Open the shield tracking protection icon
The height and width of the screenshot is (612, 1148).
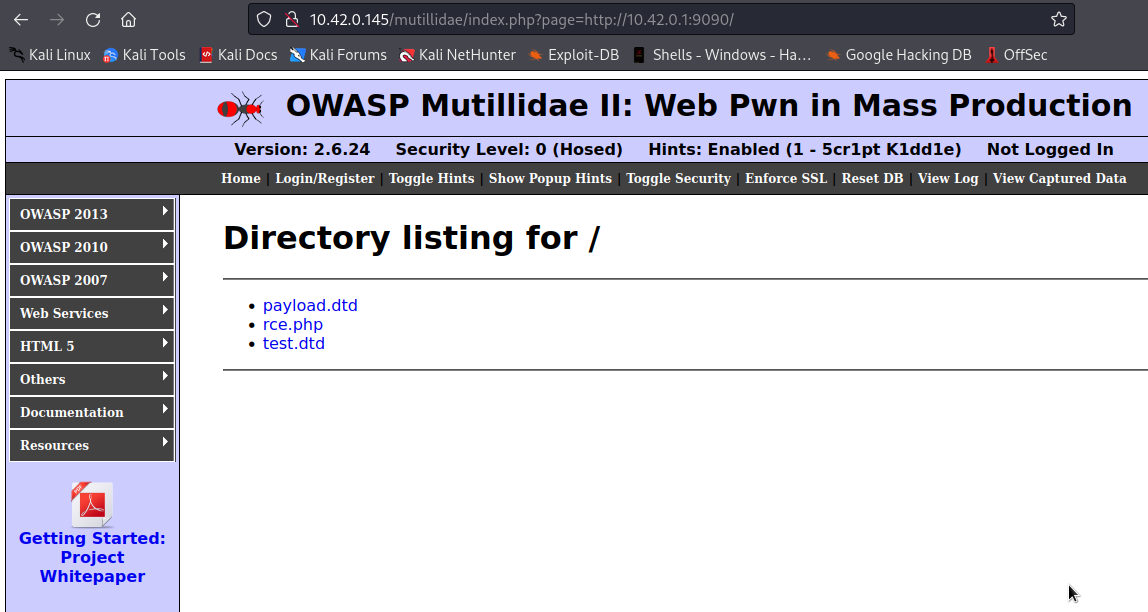pyautogui.click(x=264, y=20)
